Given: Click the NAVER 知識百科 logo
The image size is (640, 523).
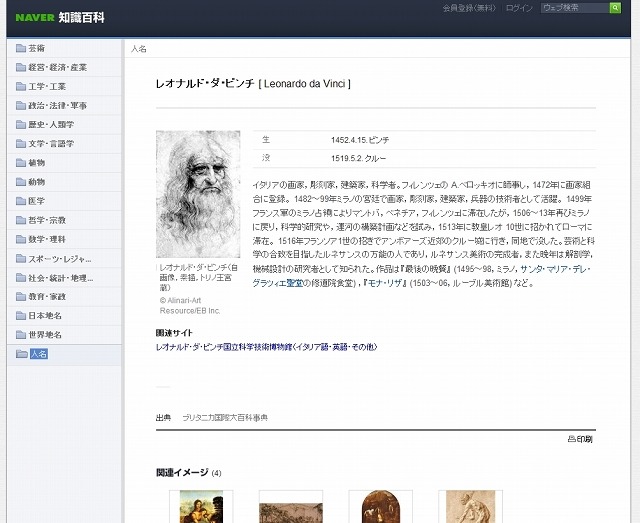Looking at the screenshot, I should tap(60, 18).
